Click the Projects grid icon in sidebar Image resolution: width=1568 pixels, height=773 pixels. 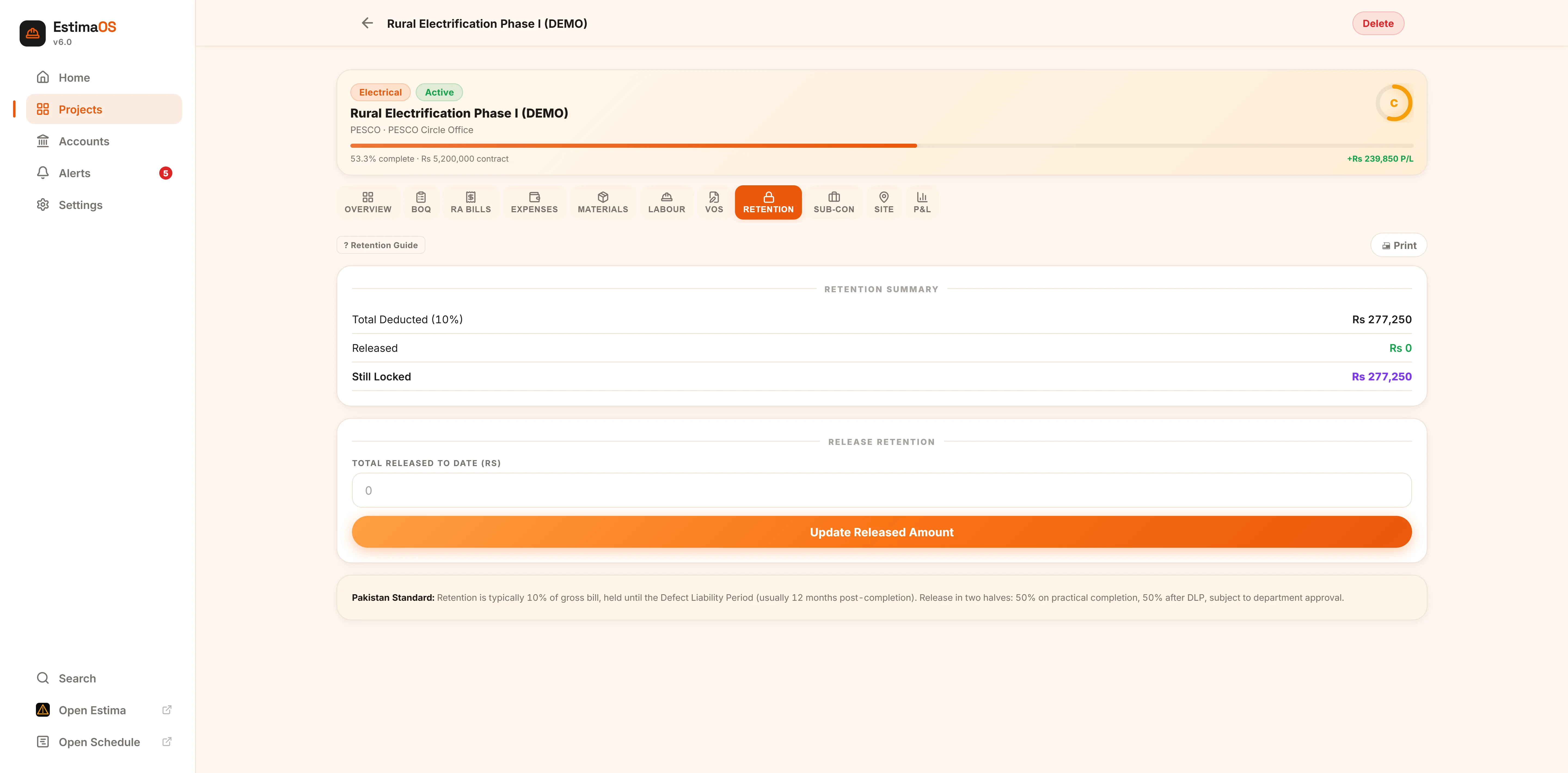pyautogui.click(x=43, y=109)
